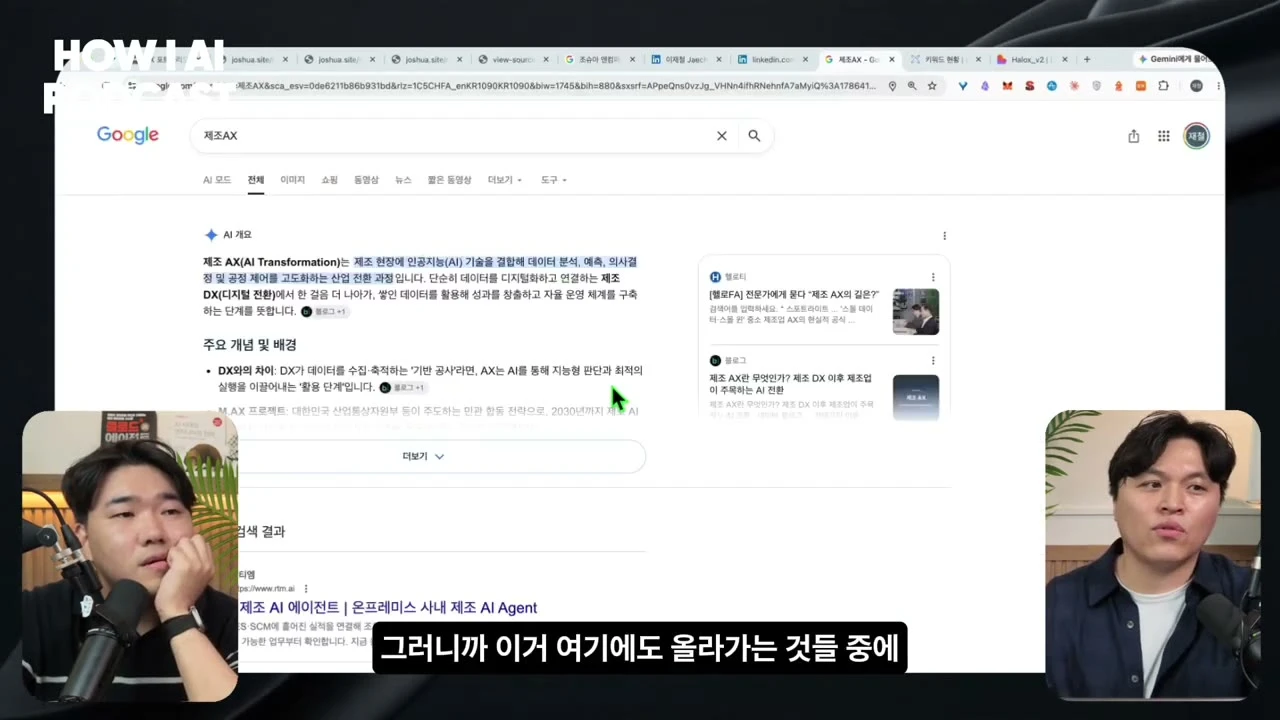
Task: Click the blue circle extension icon
Action: click(1052, 86)
